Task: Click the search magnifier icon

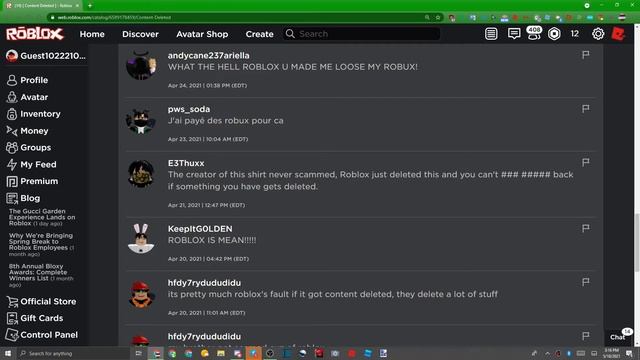Action: tap(290, 34)
